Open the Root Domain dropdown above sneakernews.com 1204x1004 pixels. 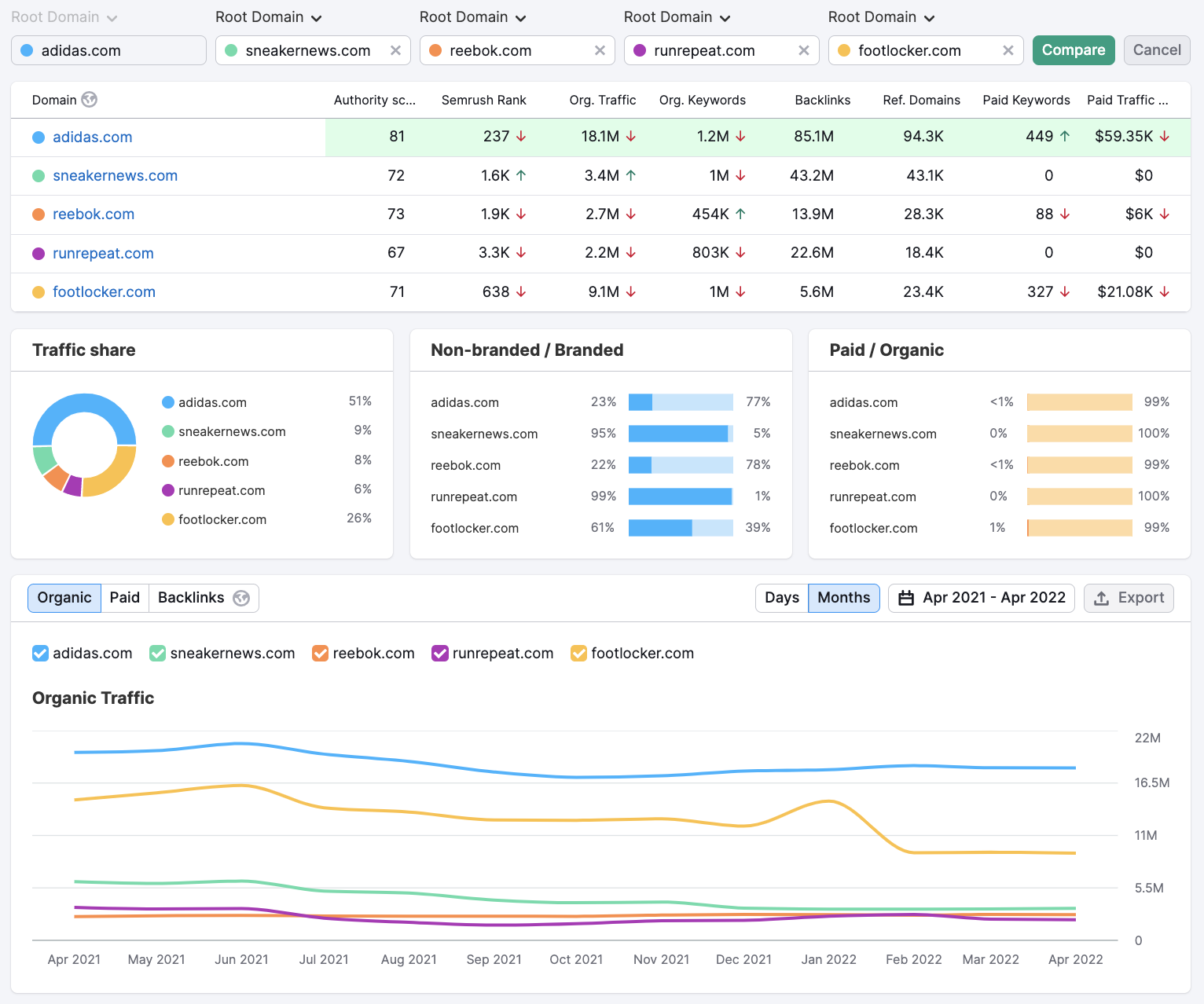[268, 16]
